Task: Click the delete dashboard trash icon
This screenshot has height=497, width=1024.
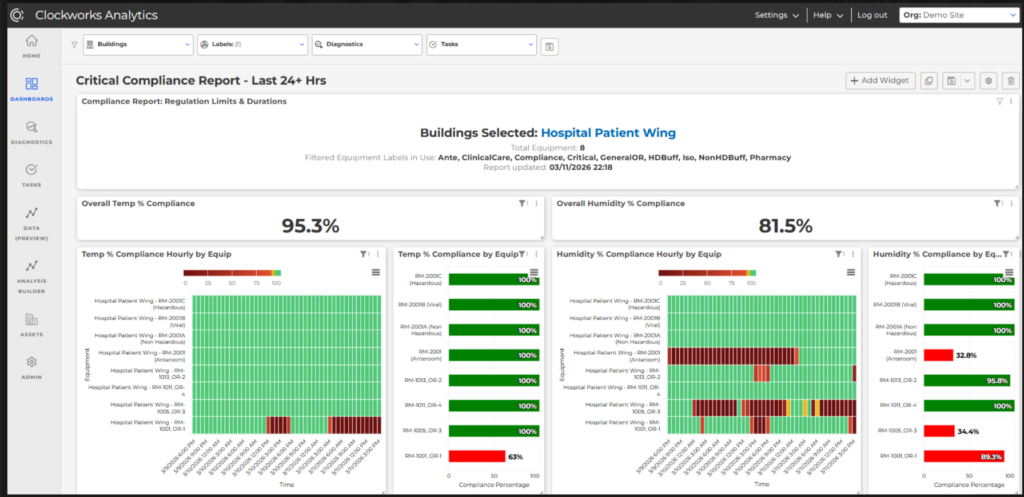Action: pos(1011,81)
